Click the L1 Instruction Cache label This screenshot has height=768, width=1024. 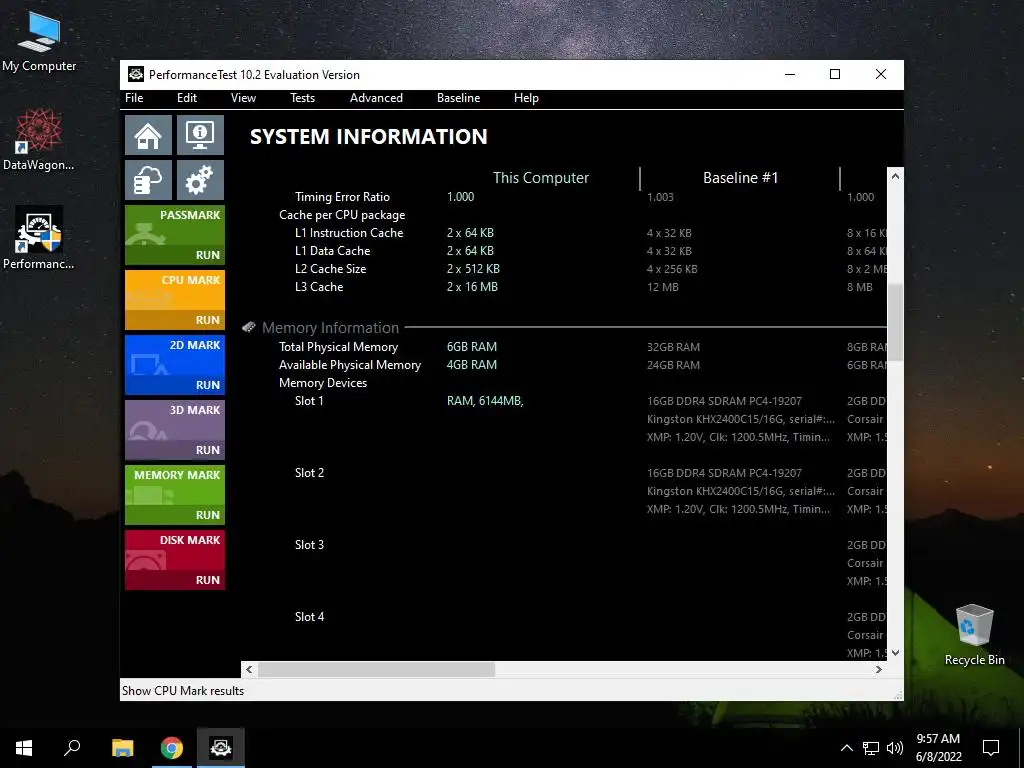click(349, 233)
